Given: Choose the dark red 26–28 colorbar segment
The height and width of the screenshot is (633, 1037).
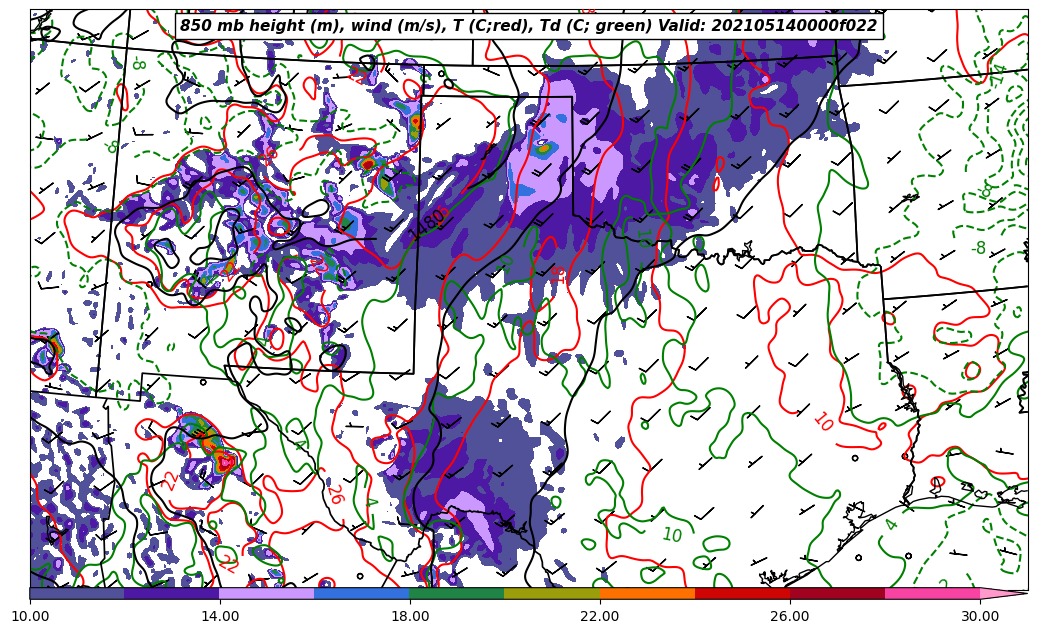Looking at the screenshot, I should pyautogui.click(x=837, y=593).
